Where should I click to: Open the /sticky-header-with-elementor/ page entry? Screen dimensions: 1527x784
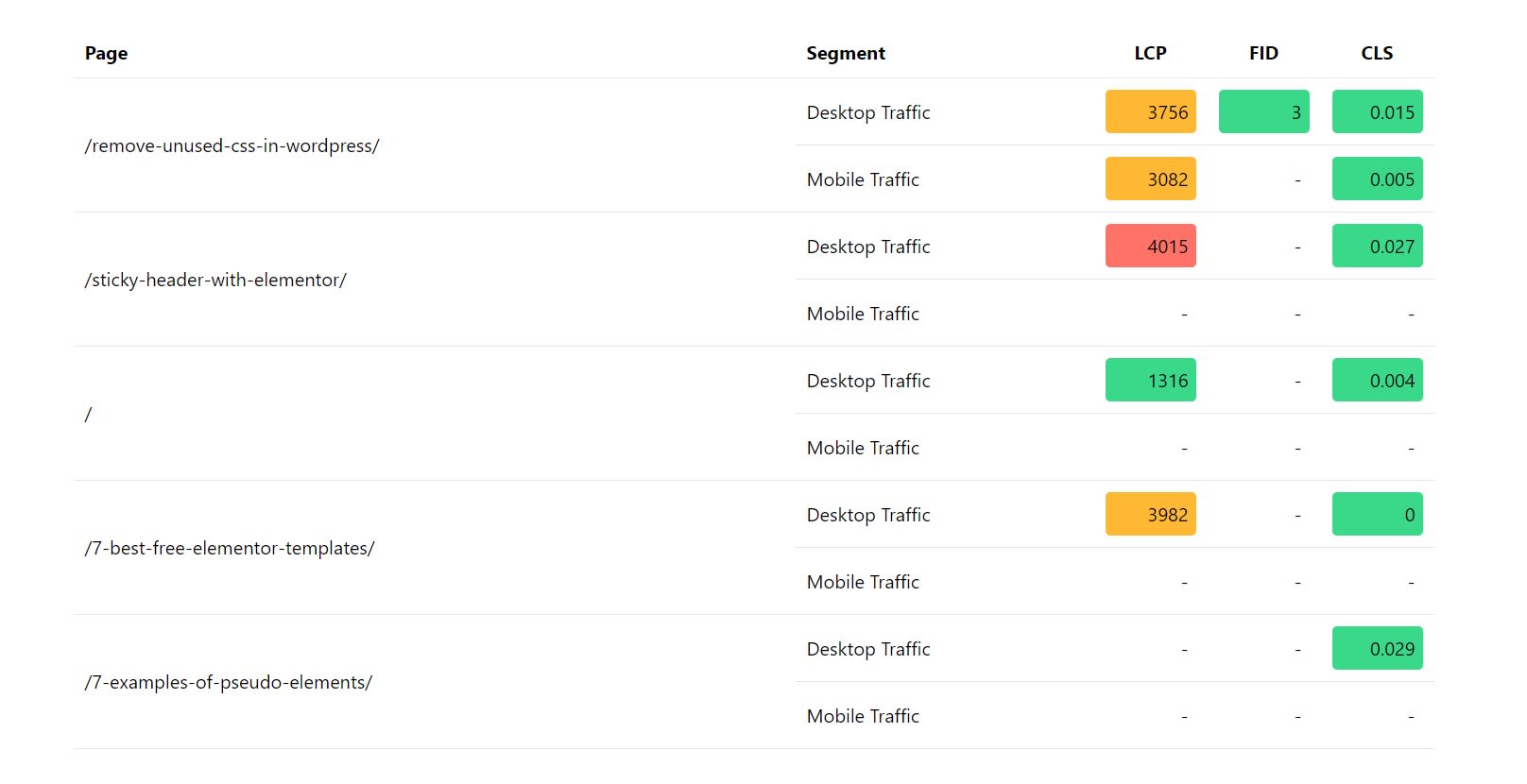click(215, 280)
